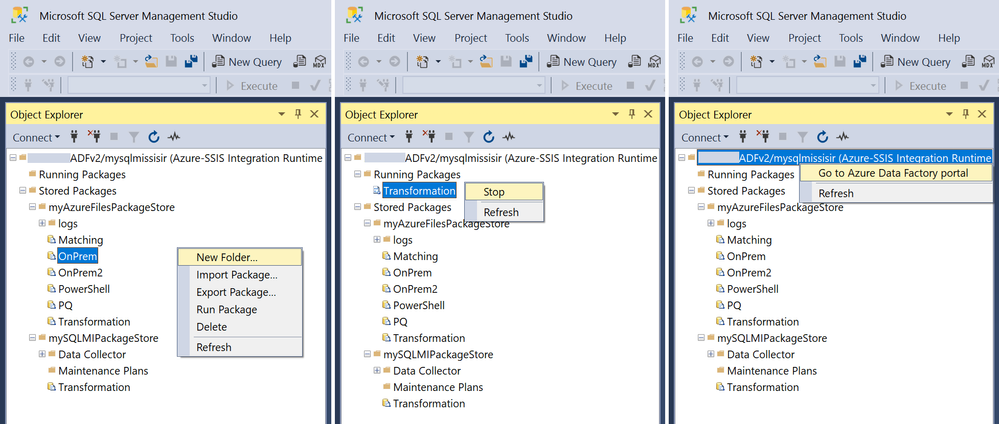This screenshot has width=999, height=424.
Task: Collapse mySQLMIPackageStore in window with New Folder menu
Action: [32, 339]
